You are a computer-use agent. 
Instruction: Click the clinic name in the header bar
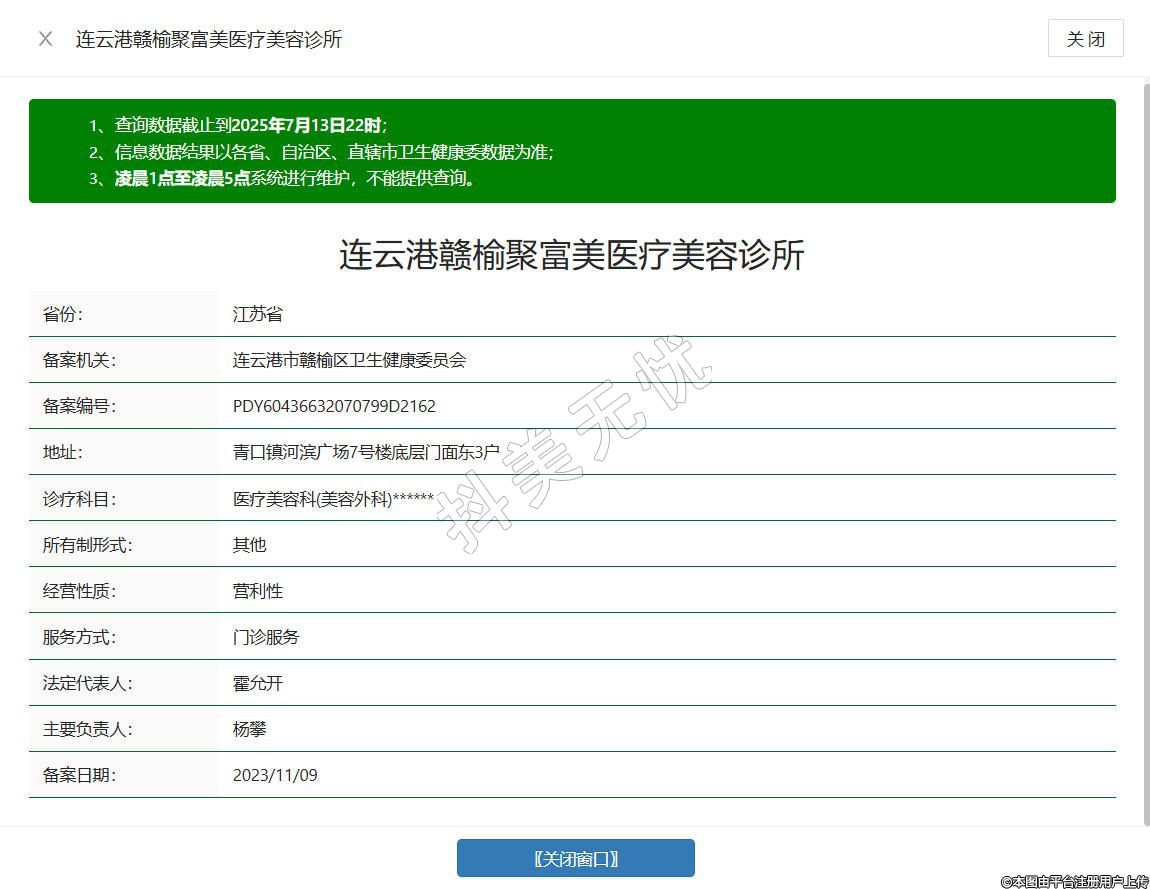209,39
